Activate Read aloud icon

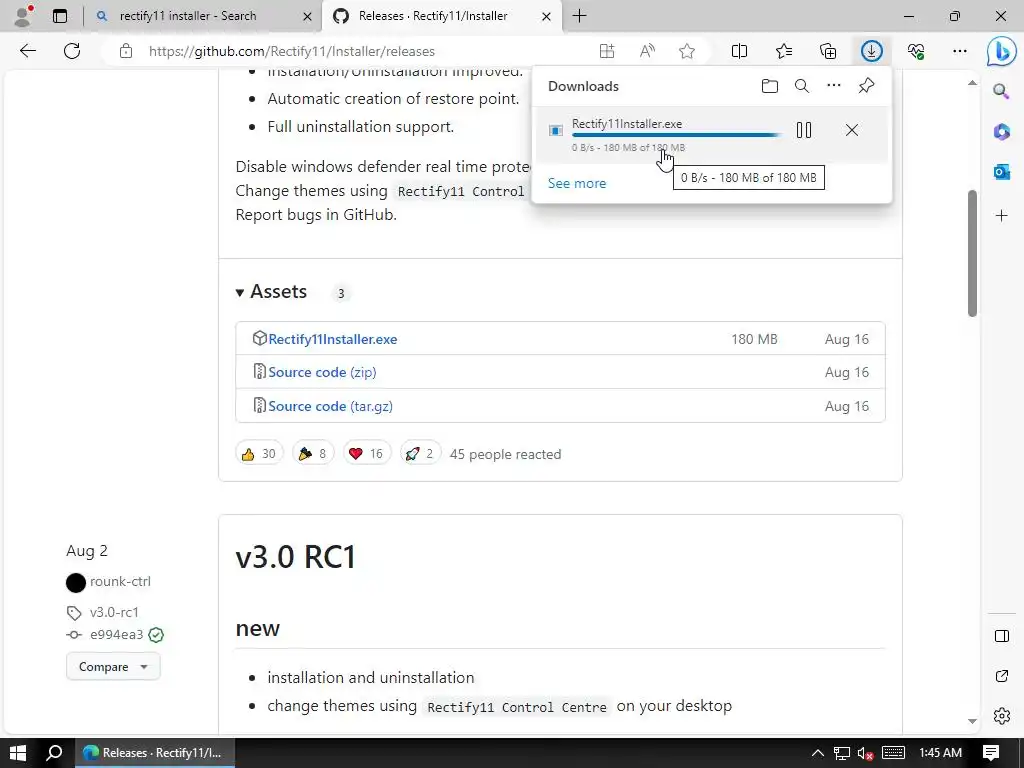pos(647,51)
